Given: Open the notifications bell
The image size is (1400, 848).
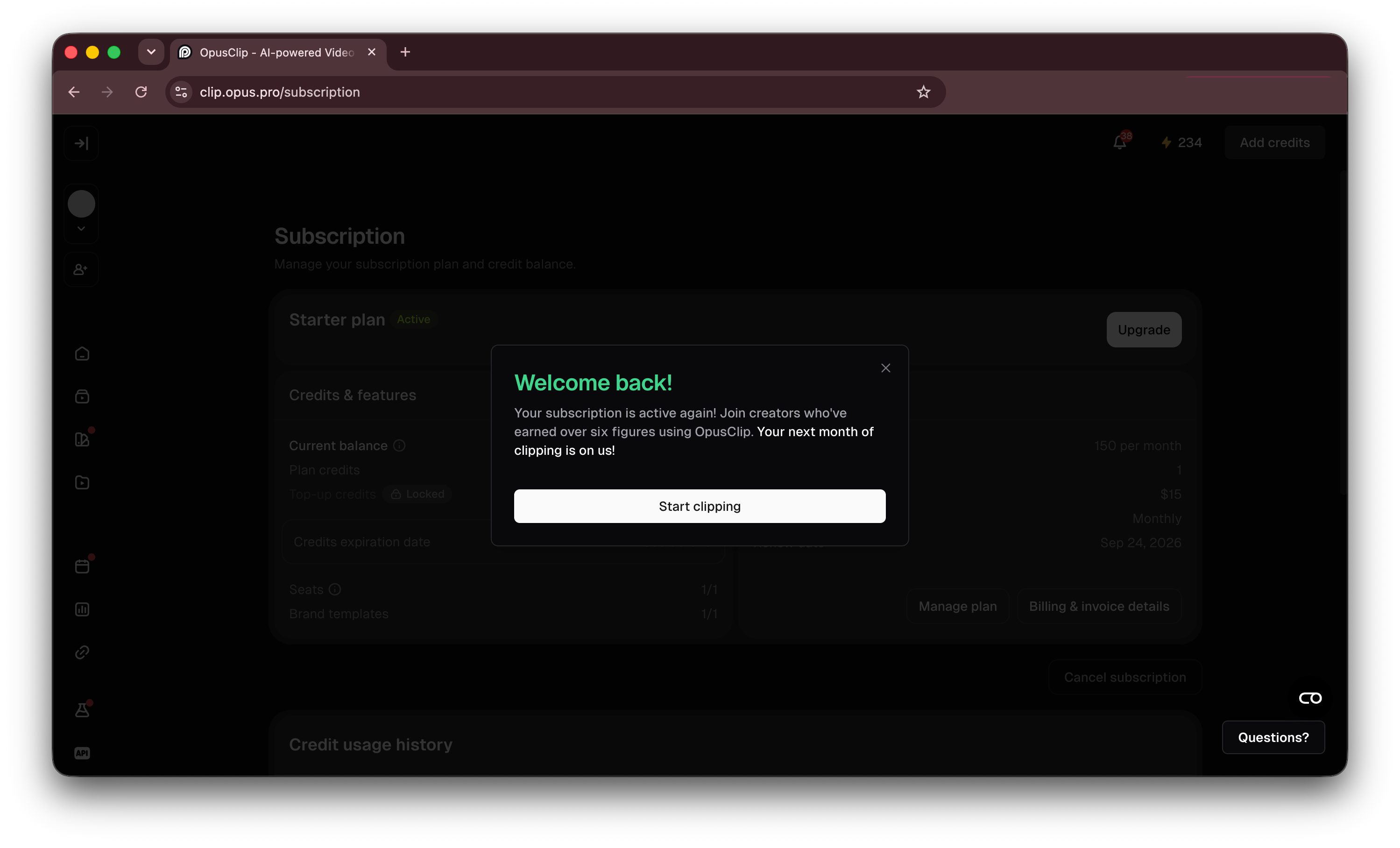Looking at the screenshot, I should tap(1120, 142).
